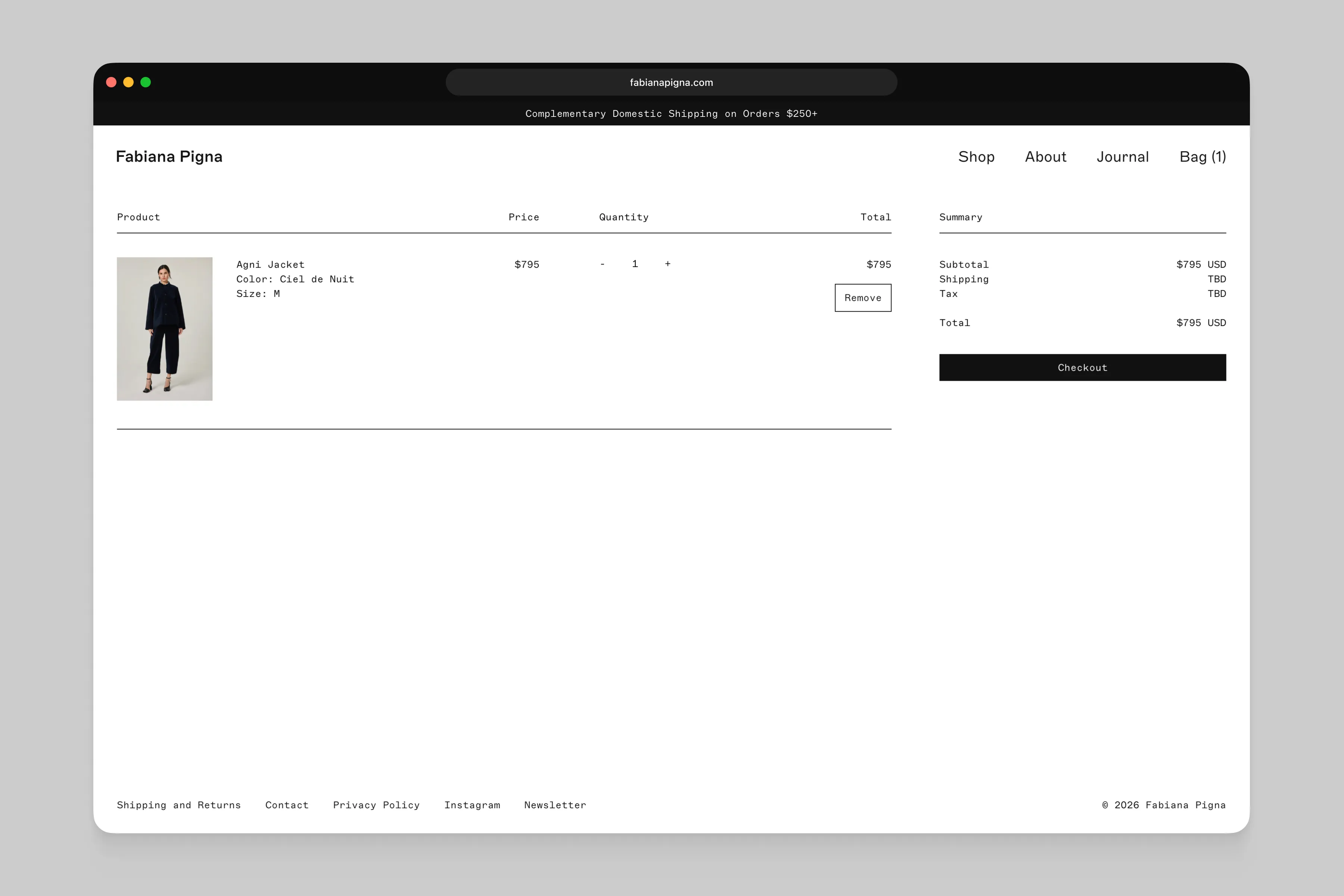Open the Shop menu item
Viewport: 1344px width, 896px height.
click(x=976, y=157)
